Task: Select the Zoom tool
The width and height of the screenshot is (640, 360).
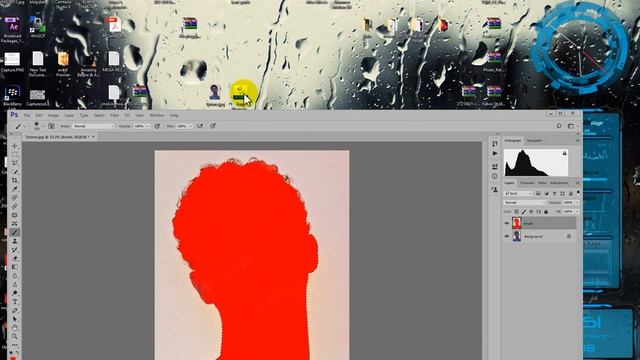Action: (15, 336)
